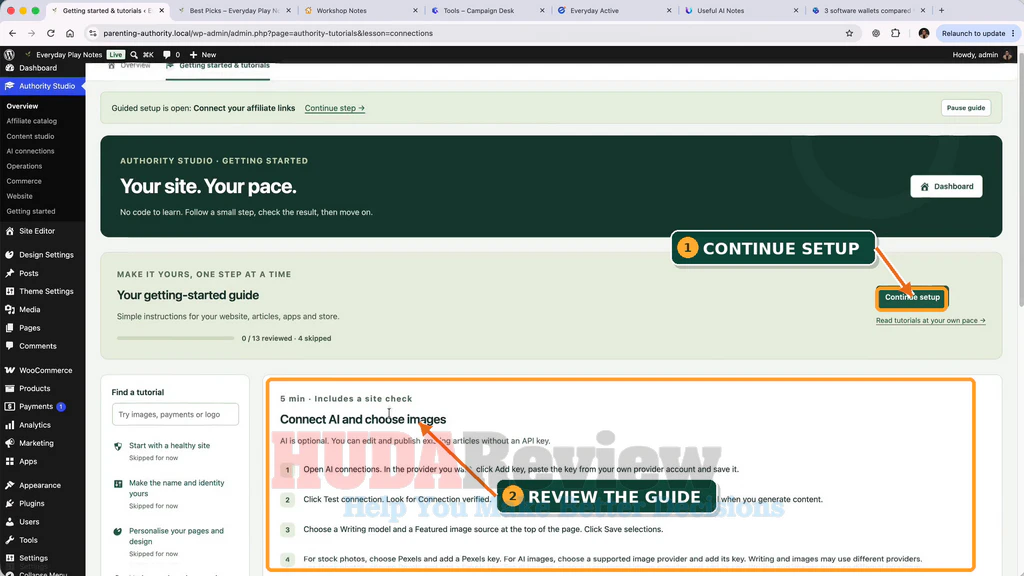This screenshot has height=576, width=1024.
Task: Open the browser extensions puzzle icon
Action: 895,33
